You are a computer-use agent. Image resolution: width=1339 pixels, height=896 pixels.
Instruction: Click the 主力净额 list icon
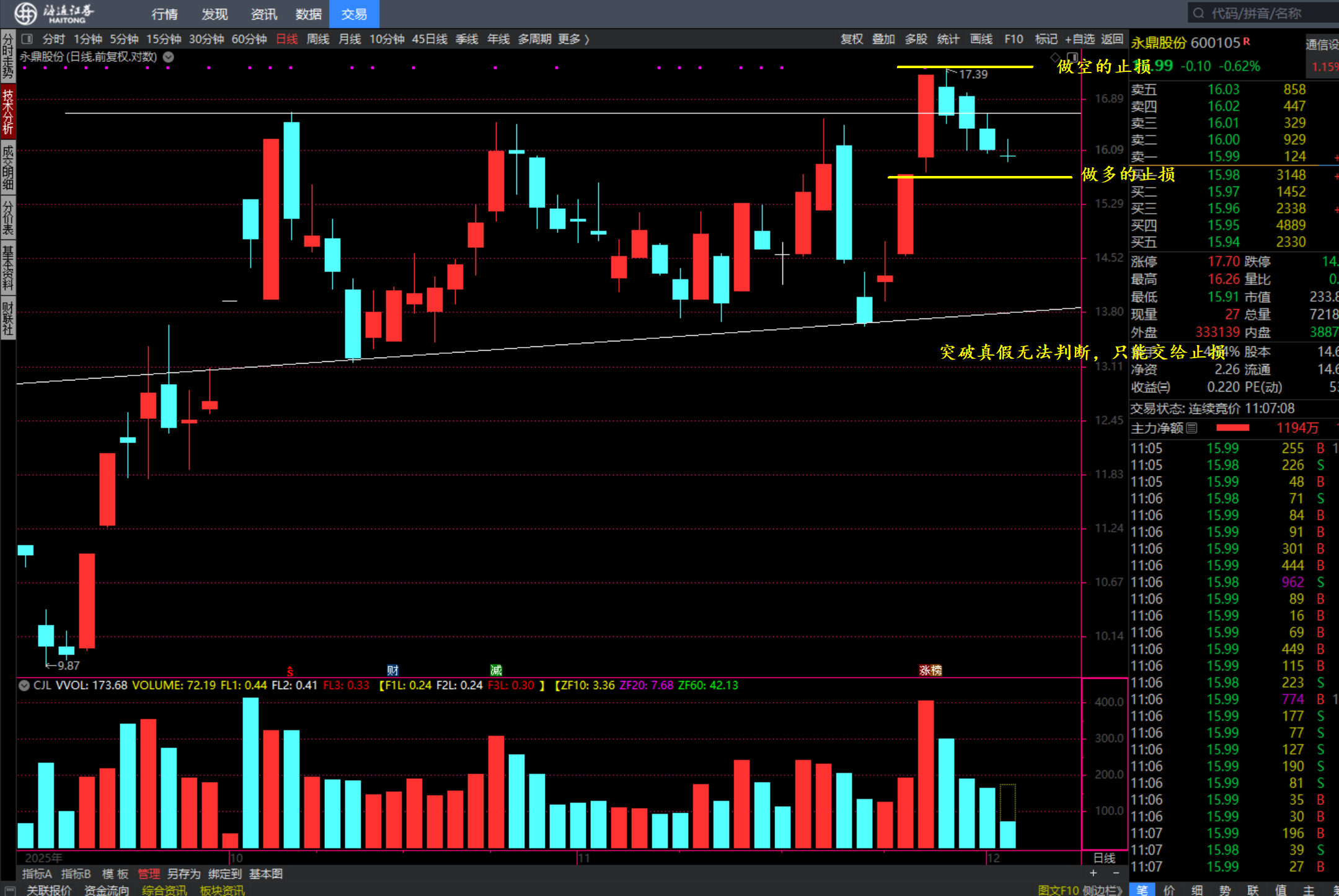(x=1191, y=428)
